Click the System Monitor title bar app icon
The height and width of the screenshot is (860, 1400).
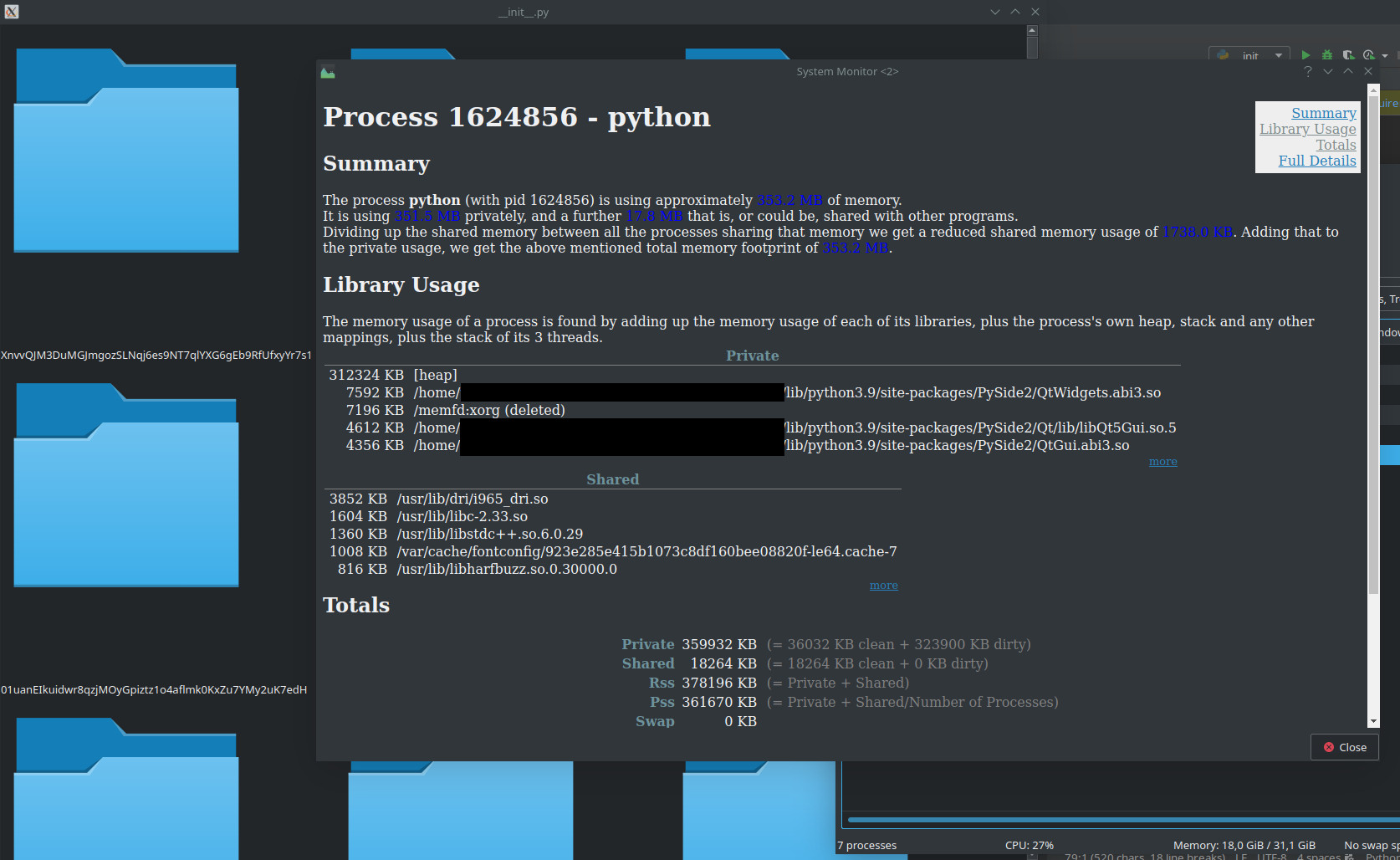click(x=328, y=73)
